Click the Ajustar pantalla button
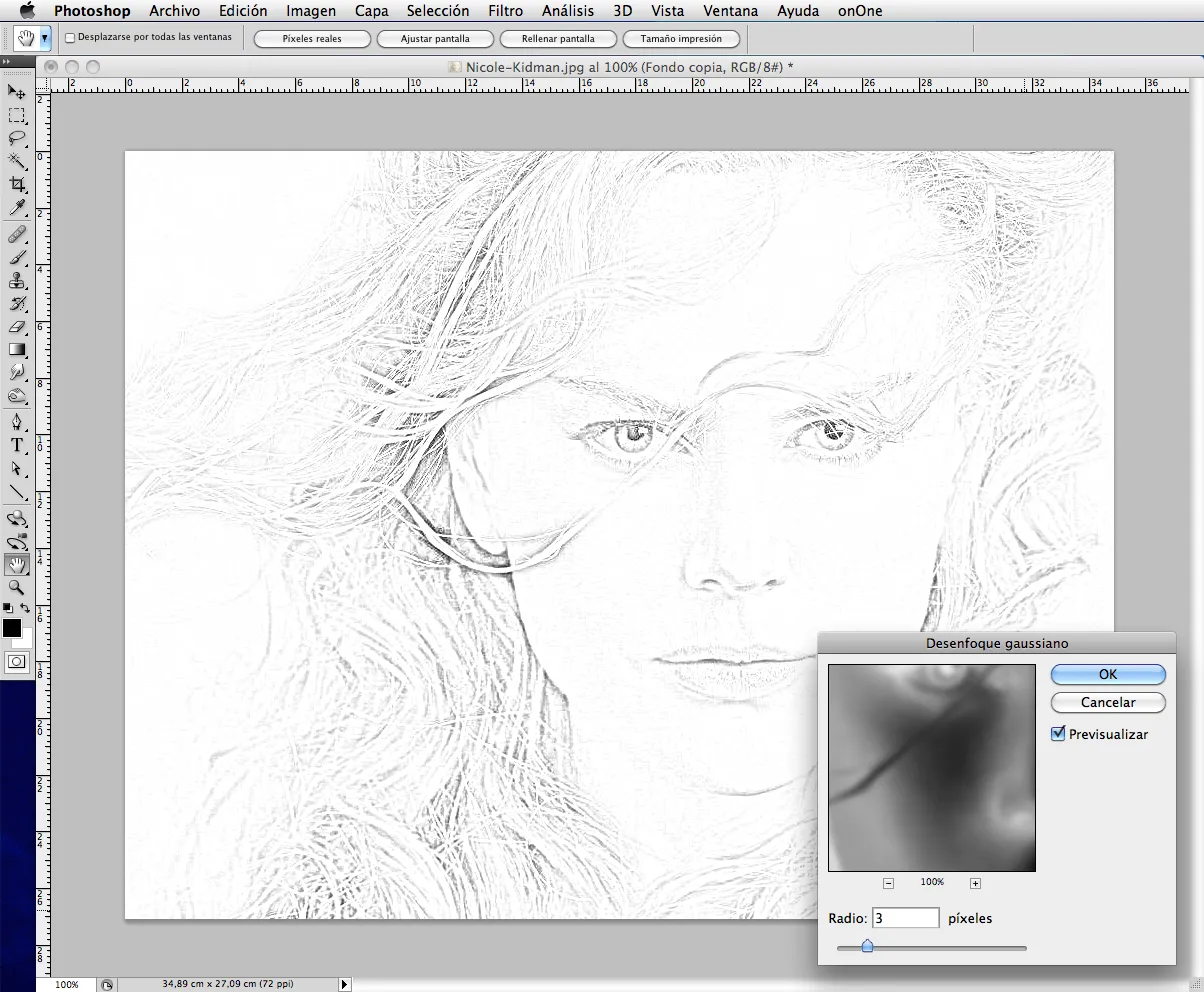The width and height of the screenshot is (1204, 992). point(436,39)
